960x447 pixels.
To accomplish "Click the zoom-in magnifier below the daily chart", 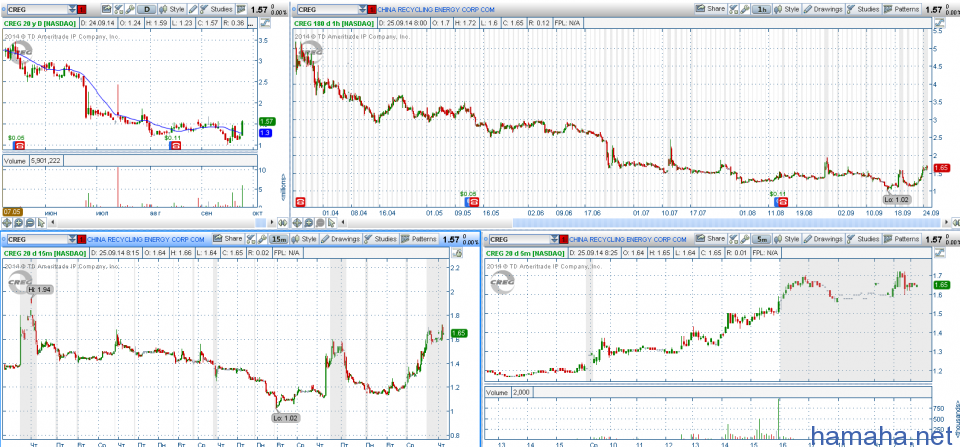I will click(18, 223).
